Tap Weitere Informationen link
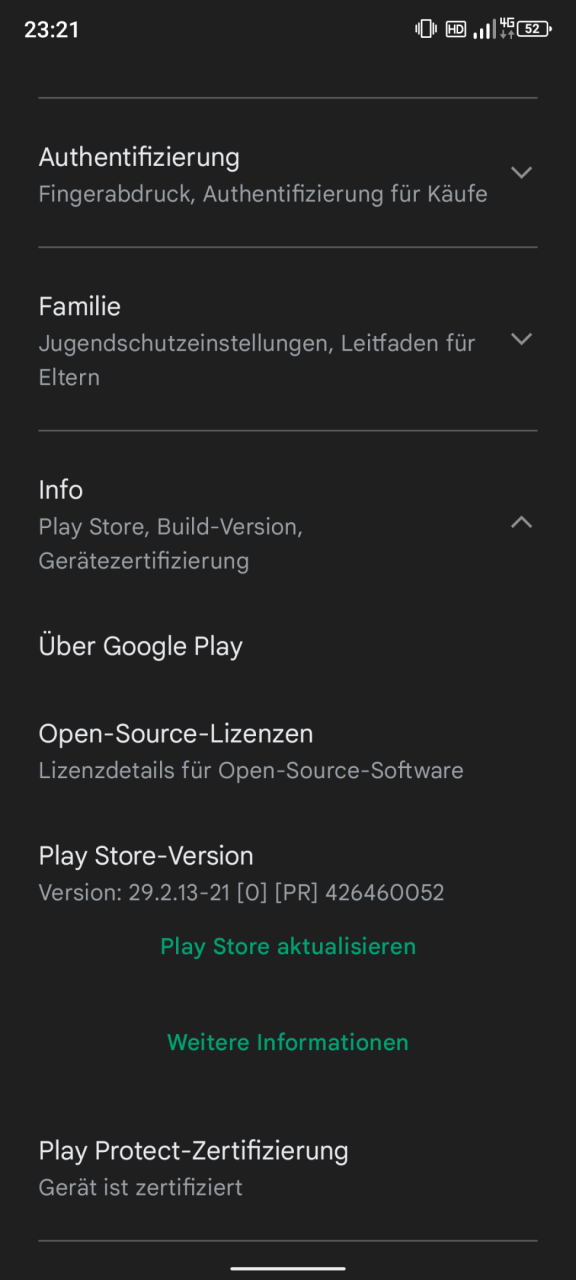 (288, 1042)
